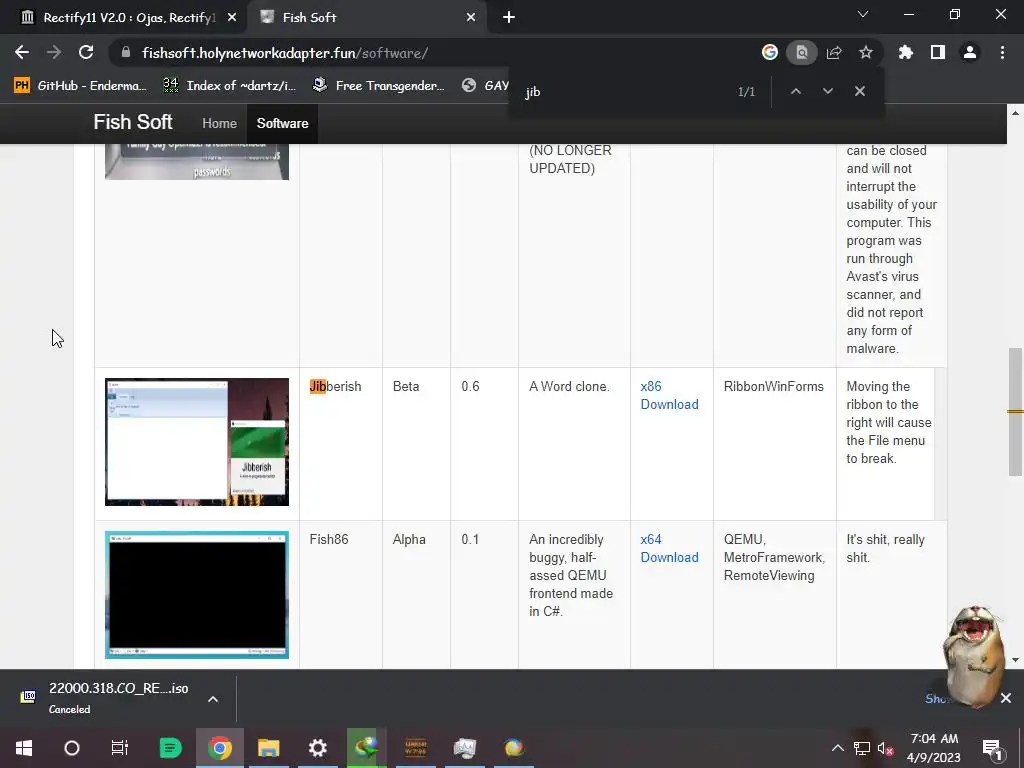
Task: Open the Jibberish screenshot thumbnail
Action: [x=197, y=441]
